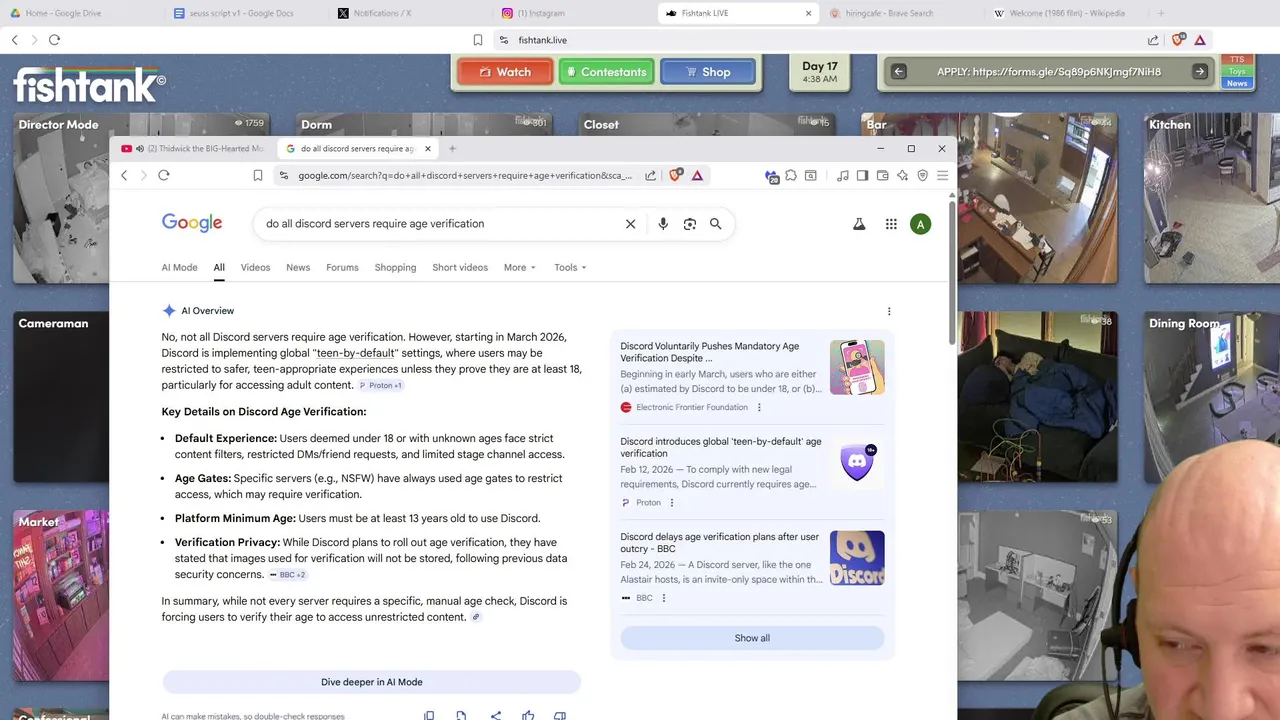Click the front window address bar URL

pos(464,175)
